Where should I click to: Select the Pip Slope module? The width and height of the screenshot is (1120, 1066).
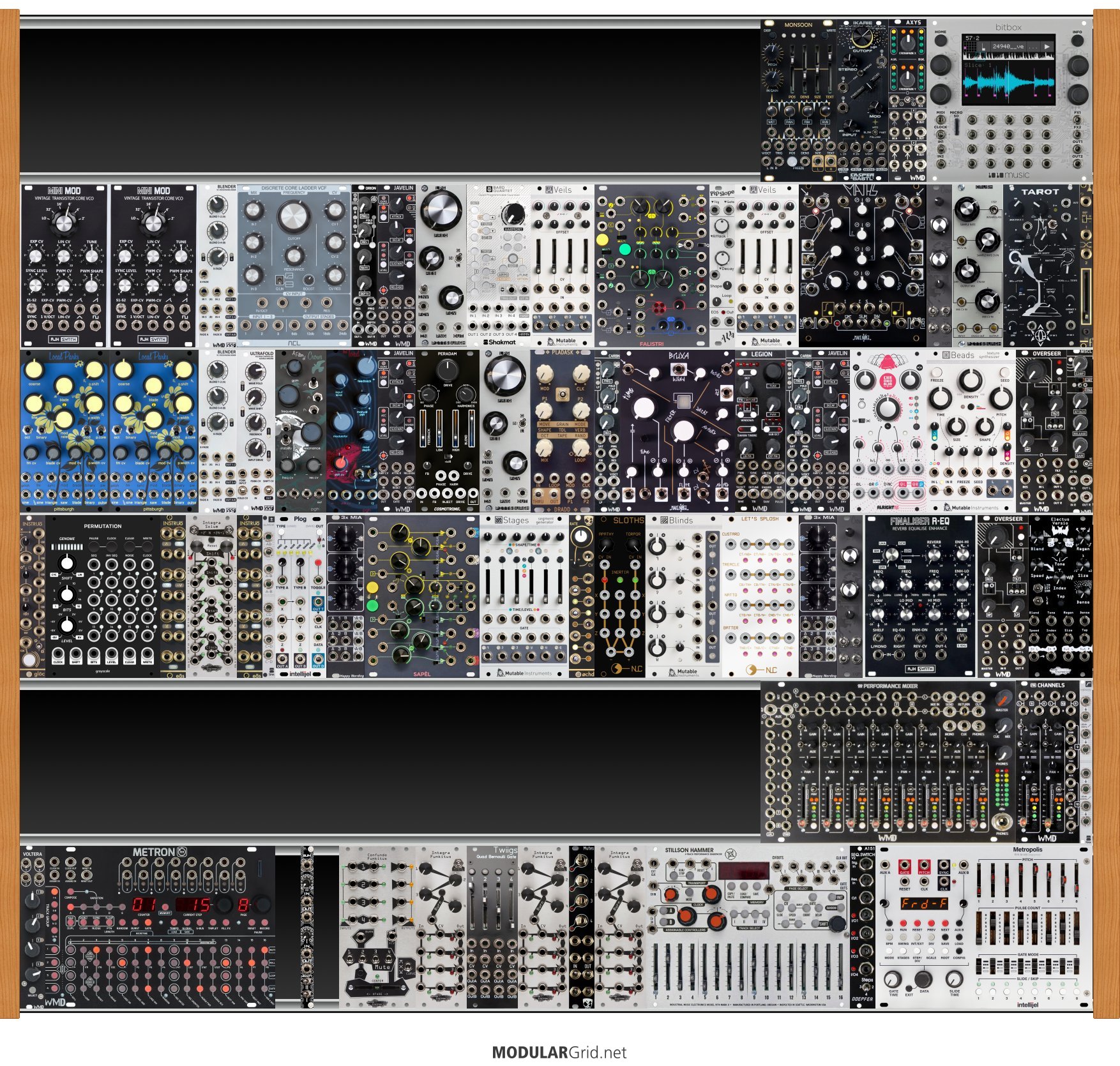722,266
